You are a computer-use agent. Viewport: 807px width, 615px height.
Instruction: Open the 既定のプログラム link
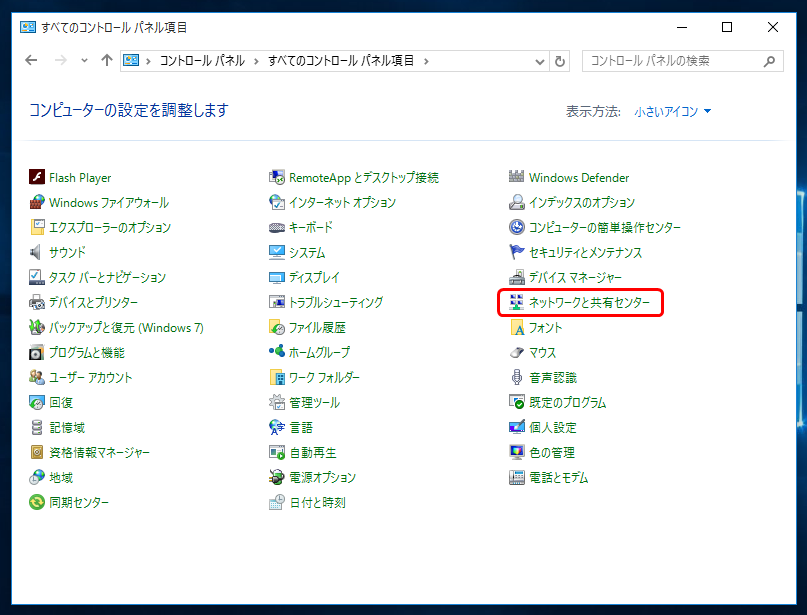(x=567, y=402)
